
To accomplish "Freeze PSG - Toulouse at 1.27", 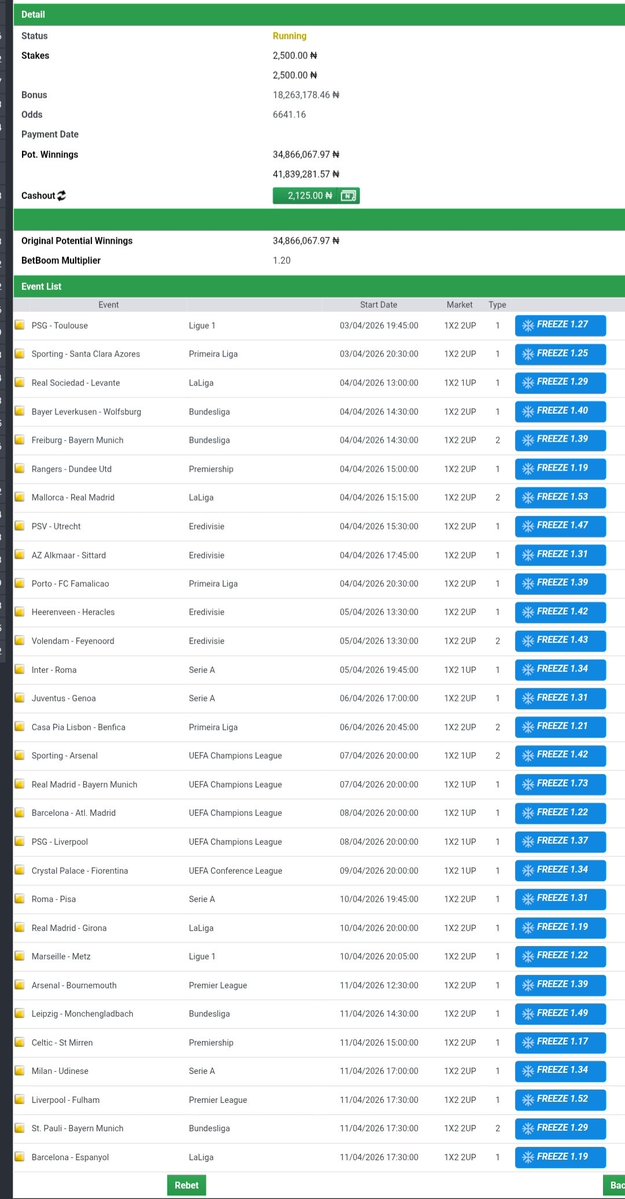I will coord(560,326).
